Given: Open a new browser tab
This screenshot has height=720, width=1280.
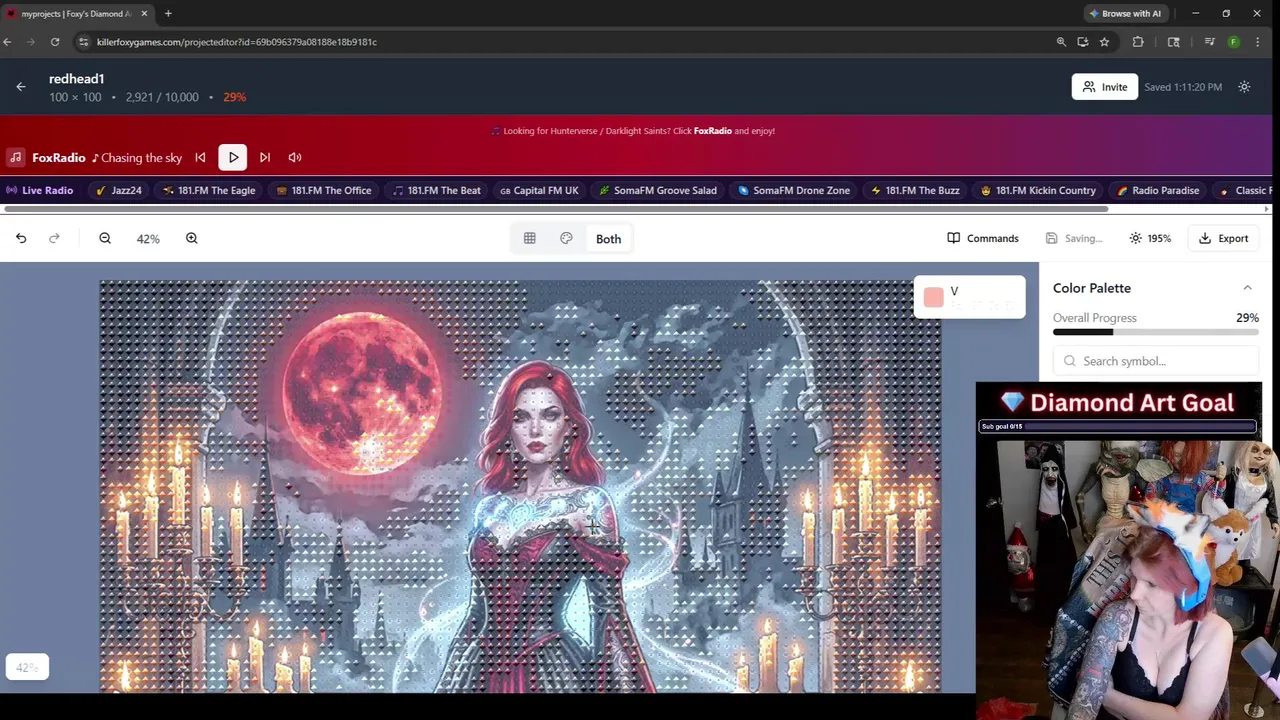Looking at the screenshot, I should pyautogui.click(x=168, y=13).
